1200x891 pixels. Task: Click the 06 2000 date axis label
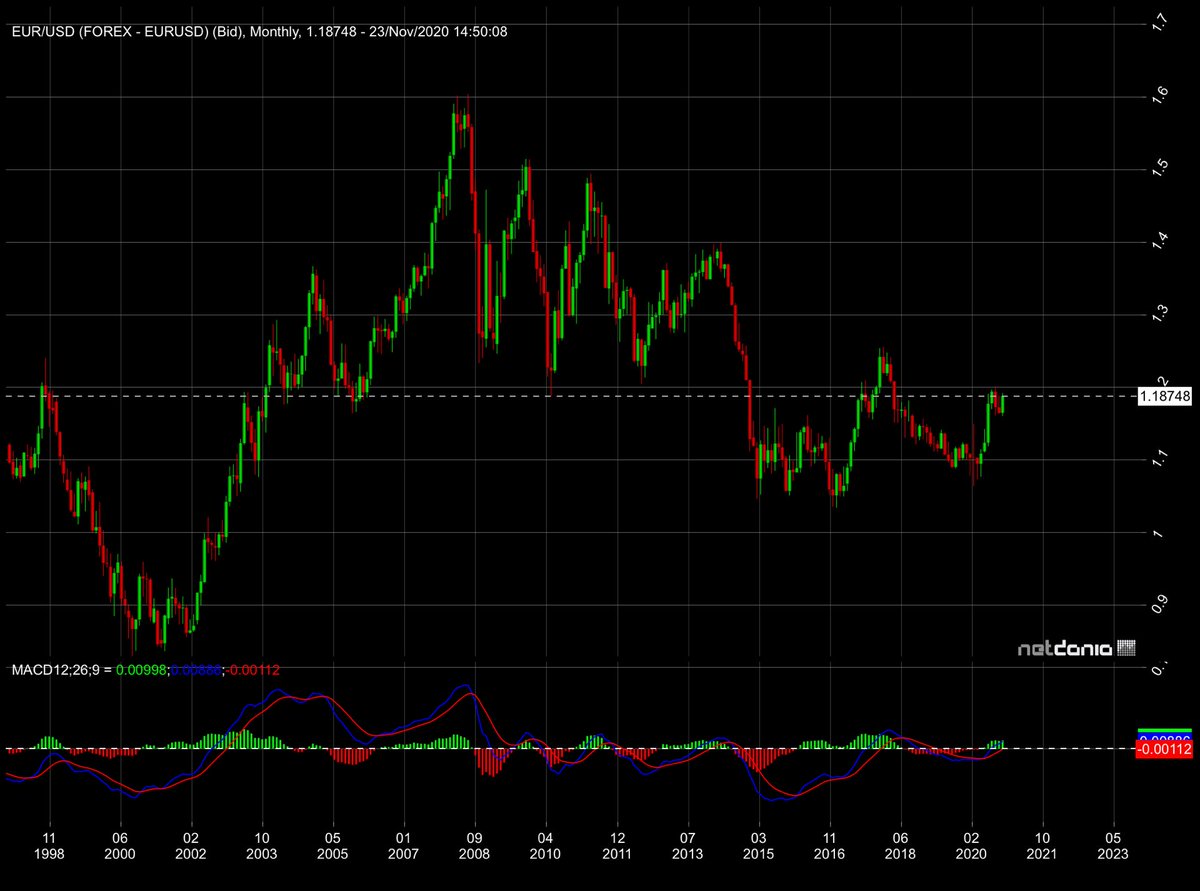coord(120,846)
